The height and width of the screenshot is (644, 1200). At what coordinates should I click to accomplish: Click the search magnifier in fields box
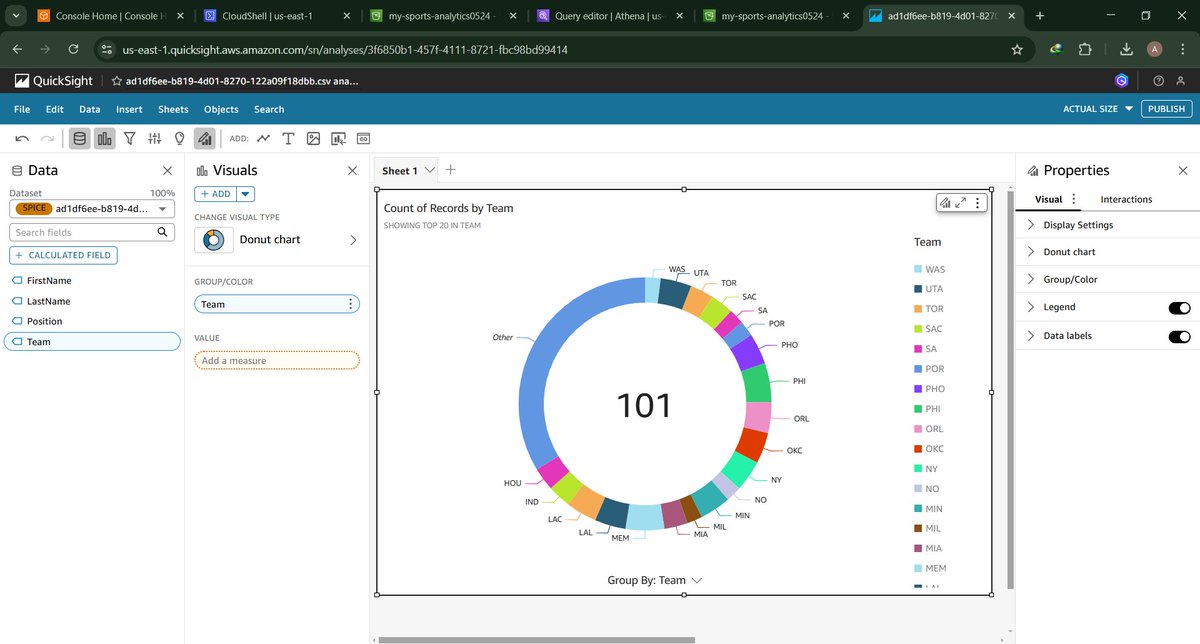pos(162,232)
